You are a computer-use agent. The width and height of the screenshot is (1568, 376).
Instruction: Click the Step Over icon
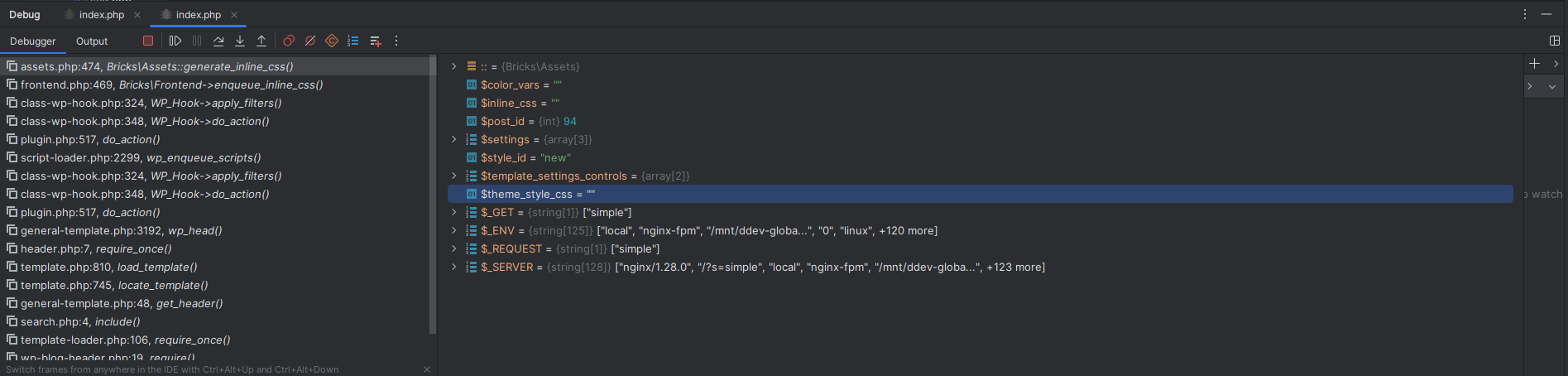218,41
